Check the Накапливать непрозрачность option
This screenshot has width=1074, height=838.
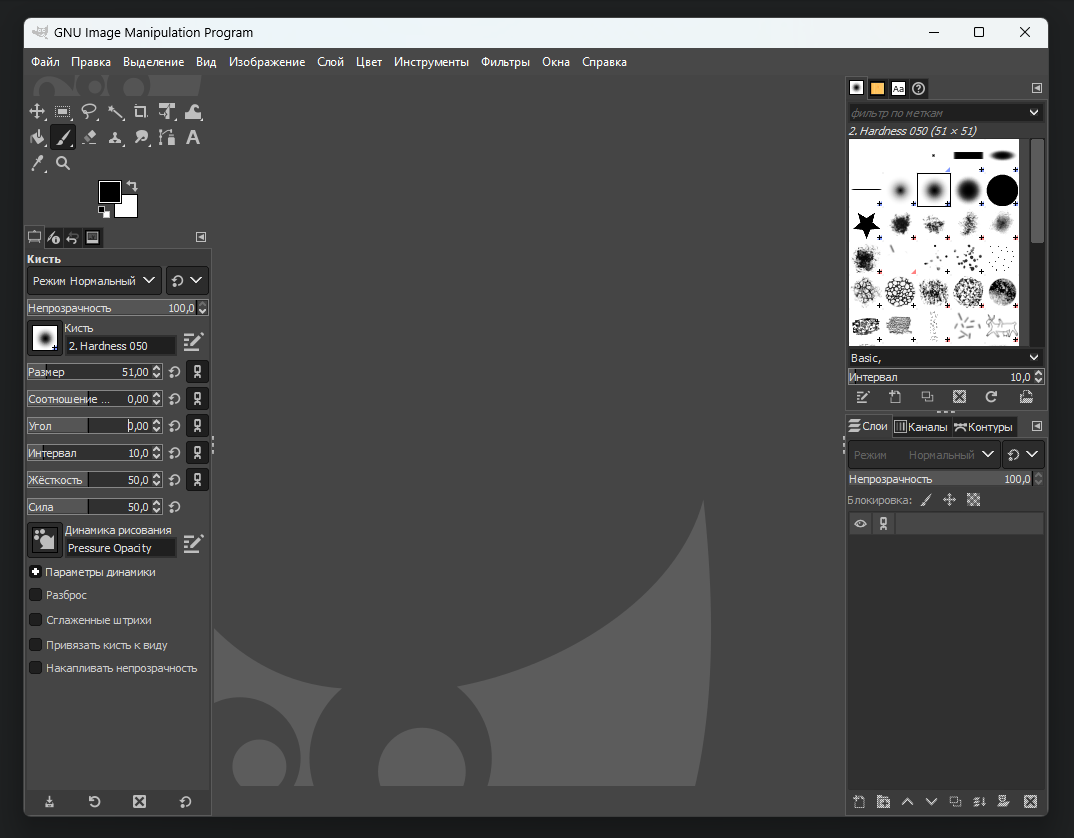(x=36, y=668)
